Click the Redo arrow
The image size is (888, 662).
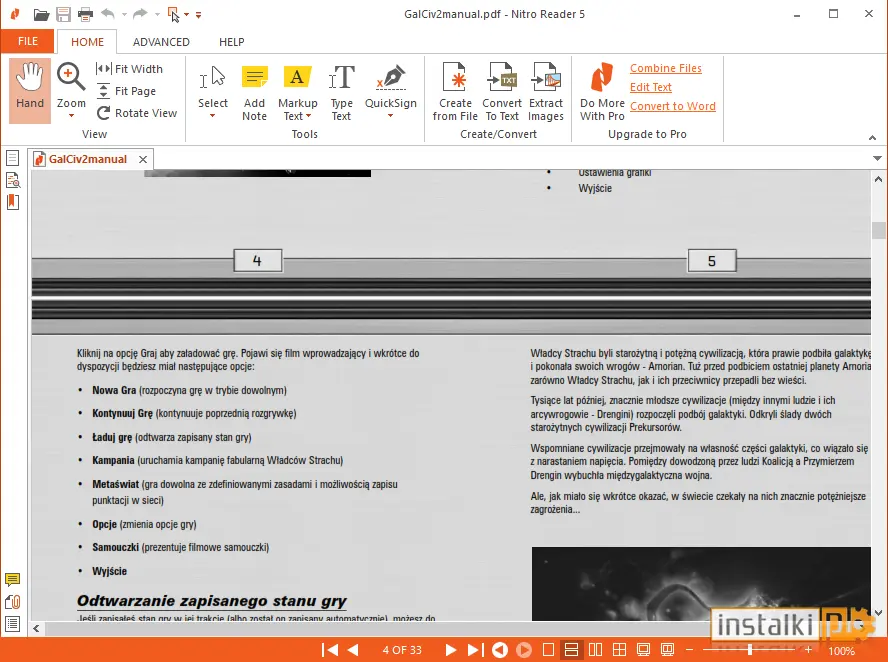pyautogui.click(x=140, y=14)
